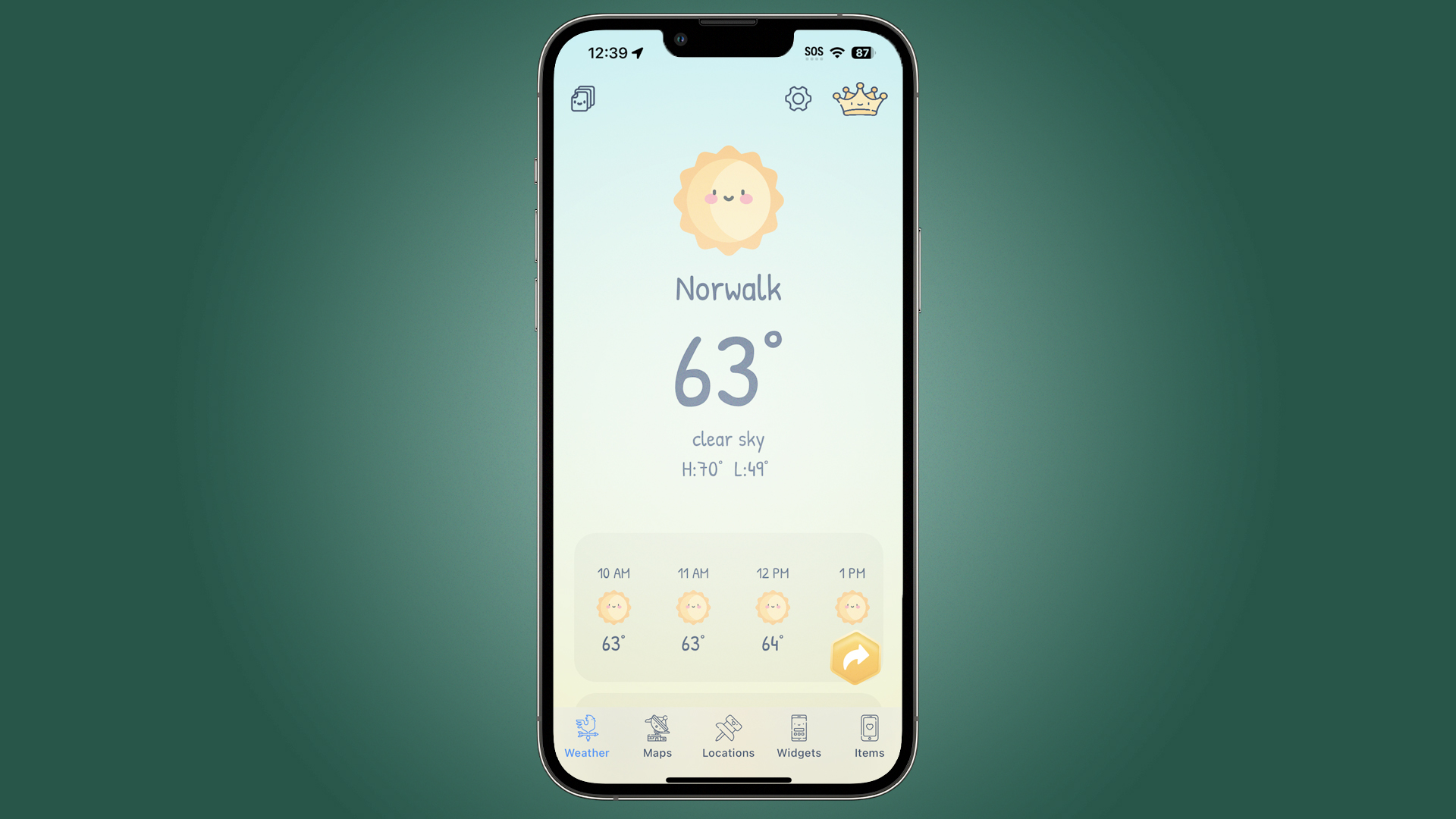Select the 10 AM hourly forecast
The height and width of the screenshot is (819, 1456).
click(614, 608)
